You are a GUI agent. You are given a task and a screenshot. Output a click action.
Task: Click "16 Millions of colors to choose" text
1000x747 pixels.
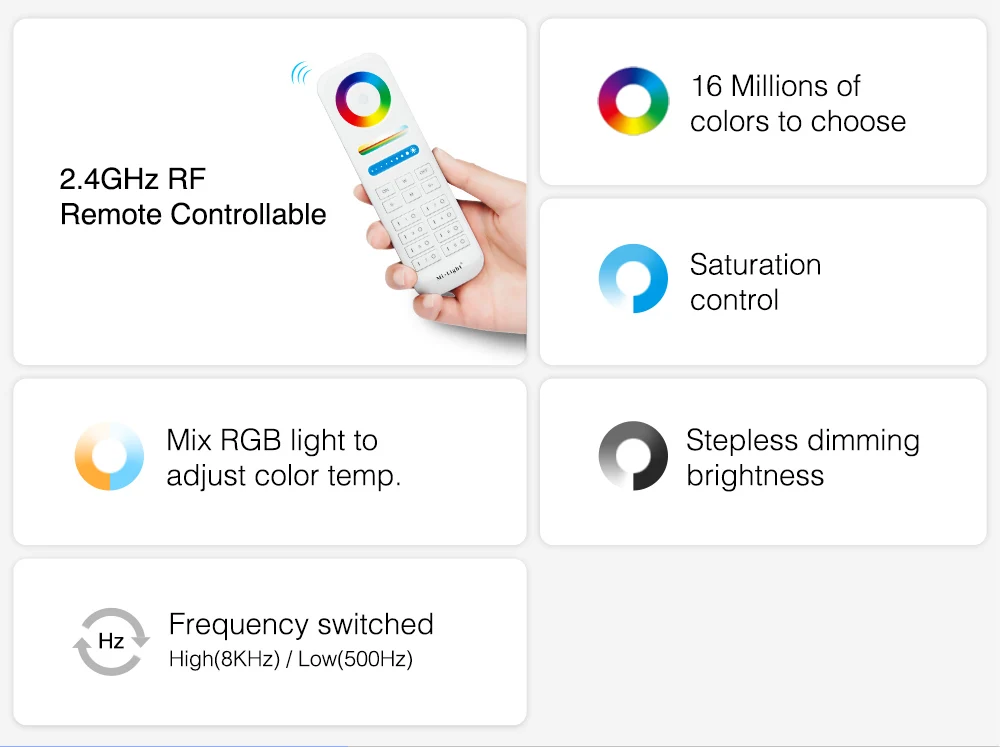798,103
